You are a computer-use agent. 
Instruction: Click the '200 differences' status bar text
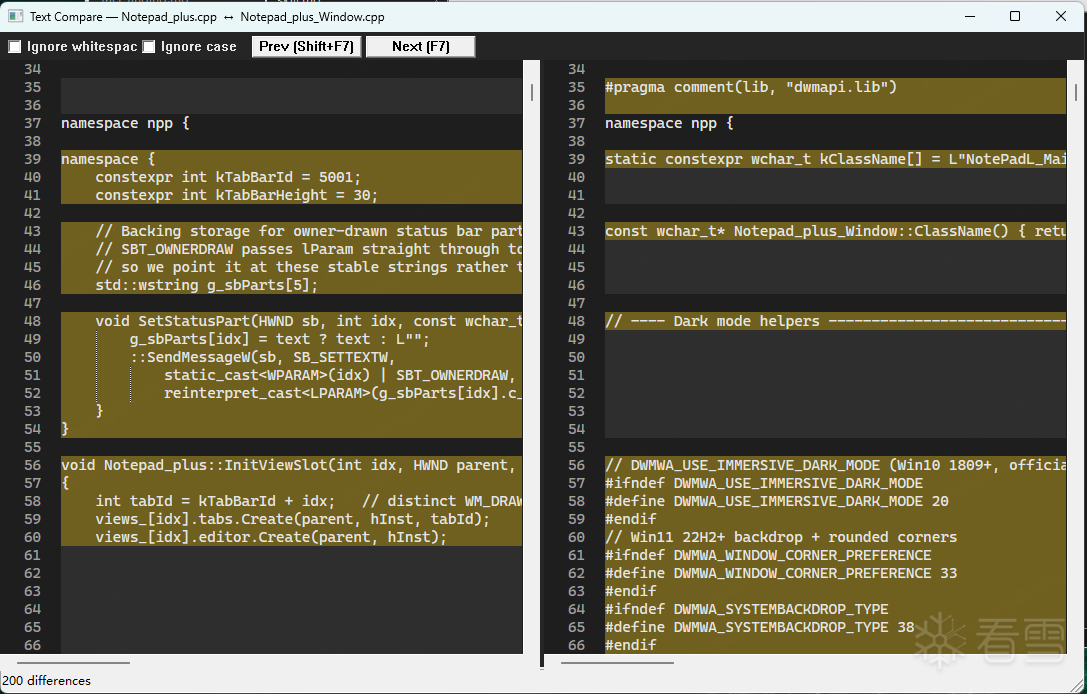46,681
